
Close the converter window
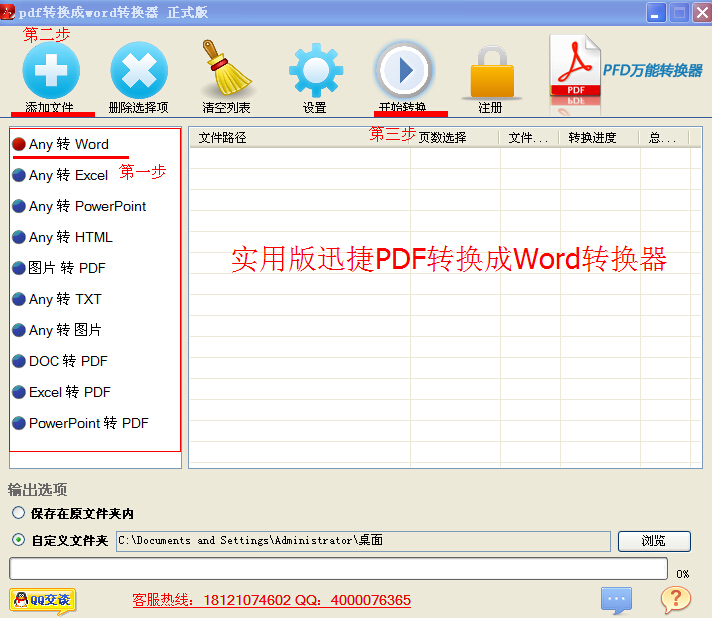[x=702, y=13]
